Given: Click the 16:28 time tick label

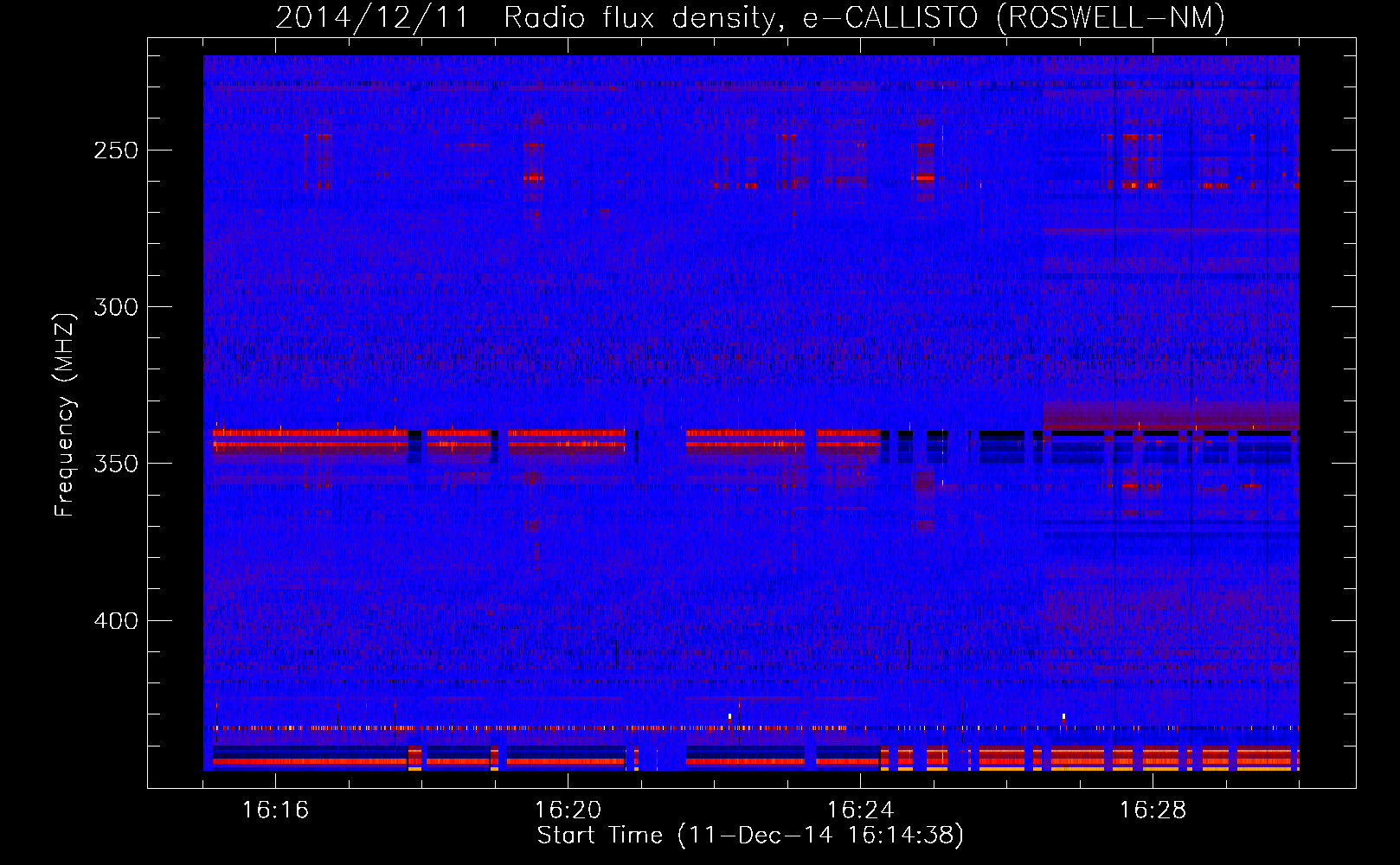Looking at the screenshot, I should click(1153, 810).
